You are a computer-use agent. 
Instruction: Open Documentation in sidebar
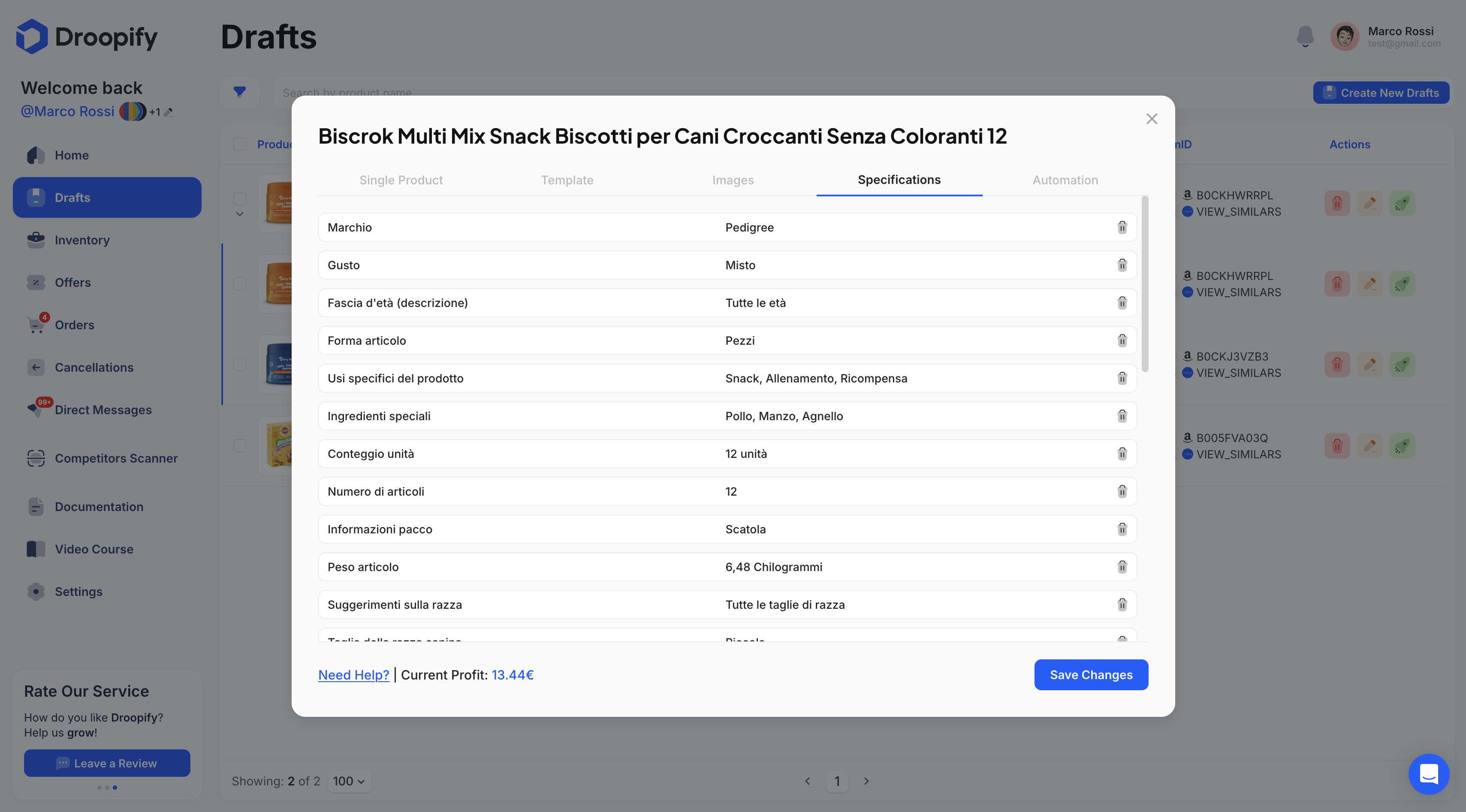[x=107, y=506]
